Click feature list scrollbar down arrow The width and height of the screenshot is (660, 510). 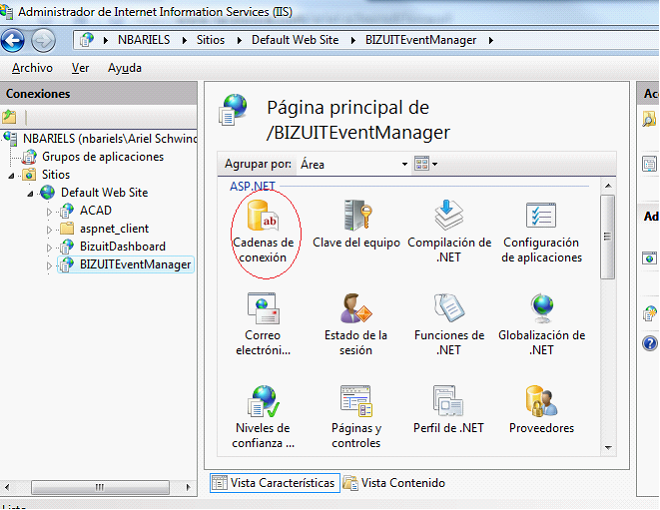608,447
